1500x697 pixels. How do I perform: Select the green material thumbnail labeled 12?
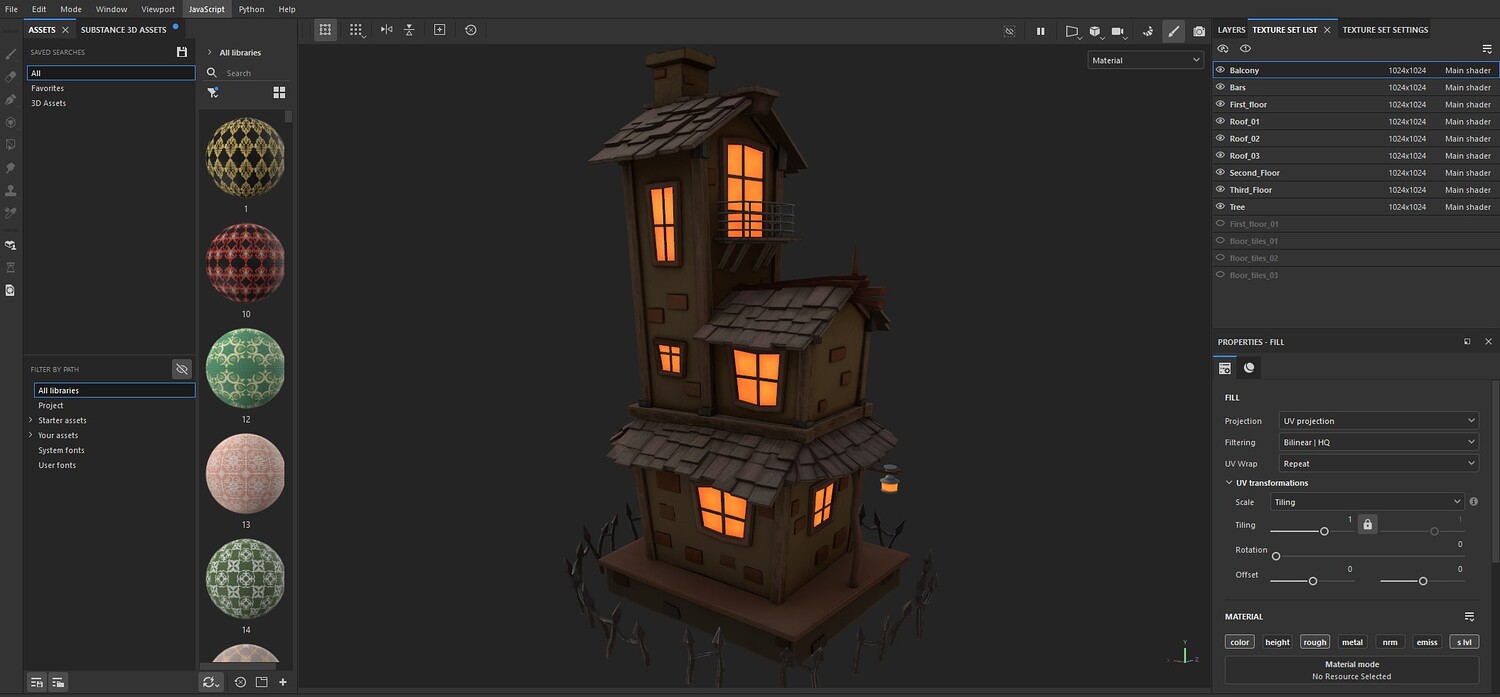[x=245, y=368]
